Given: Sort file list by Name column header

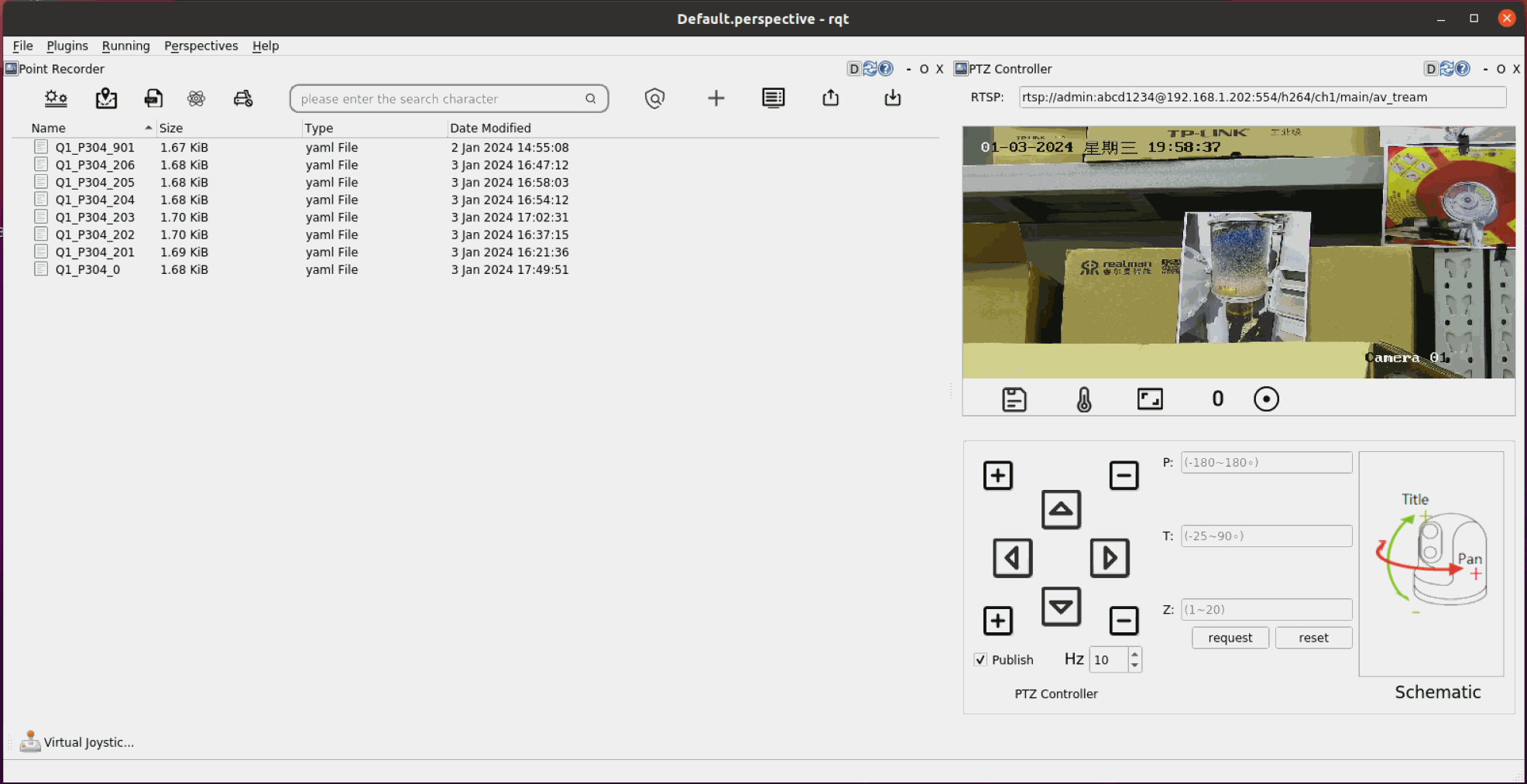Looking at the screenshot, I should point(48,128).
